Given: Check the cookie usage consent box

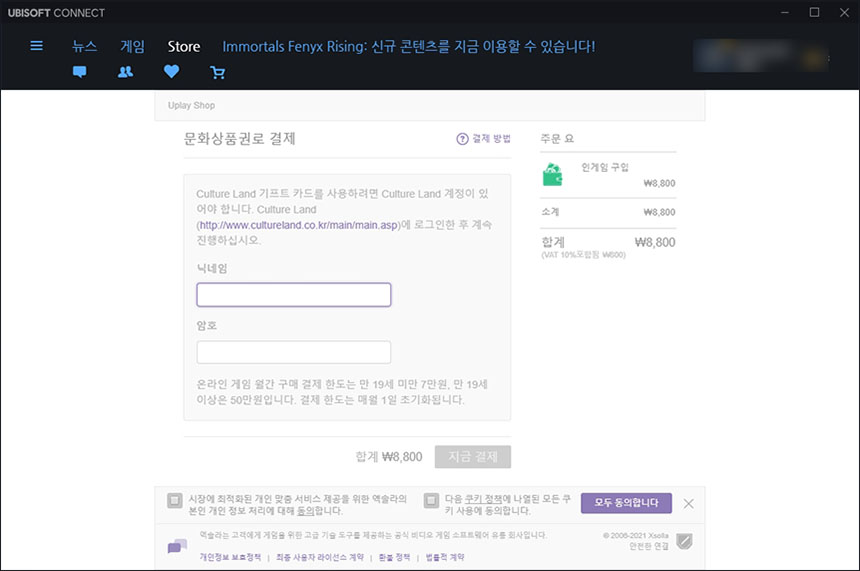Looking at the screenshot, I should pyautogui.click(x=431, y=500).
